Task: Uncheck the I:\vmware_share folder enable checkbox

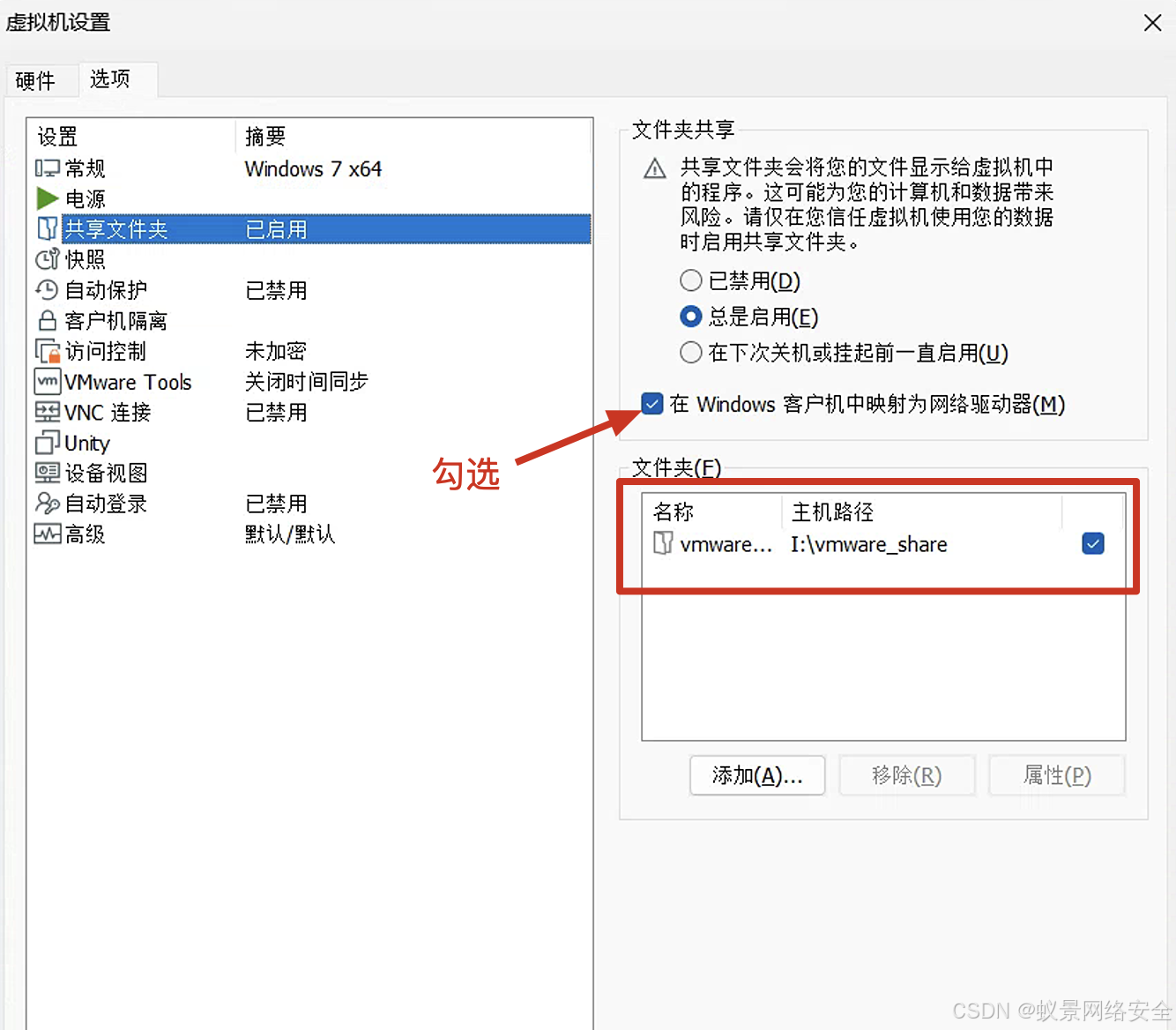Action: pyautogui.click(x=1093, y=543)
